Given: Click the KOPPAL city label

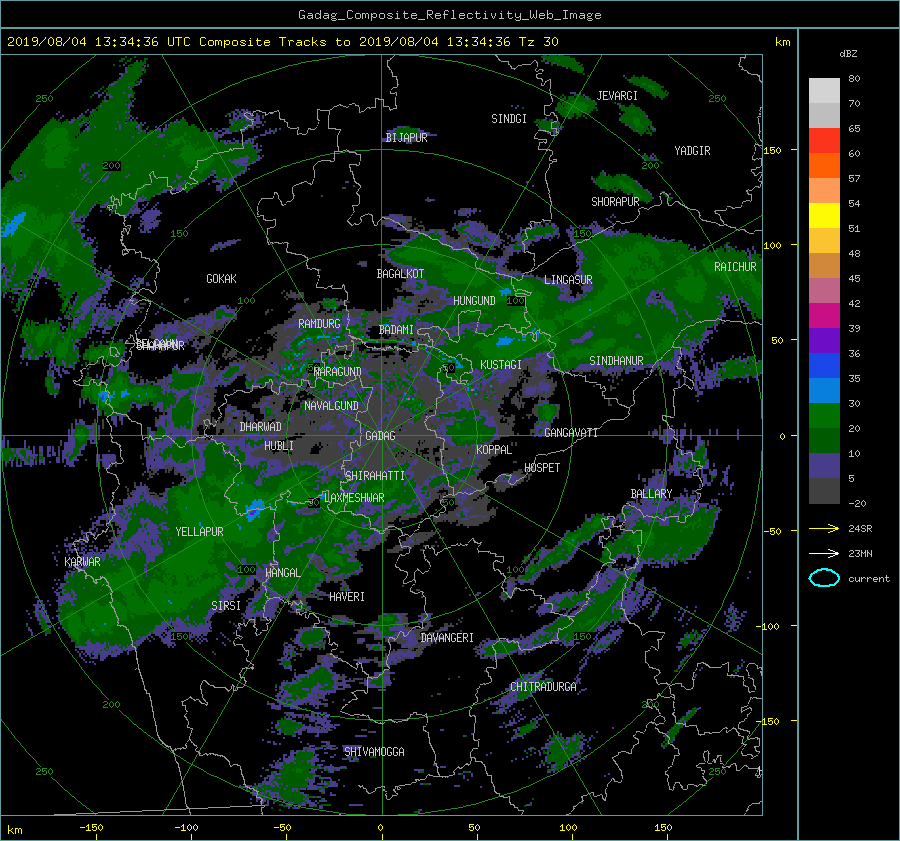Looking at the screenshot, I should [494, 450].
